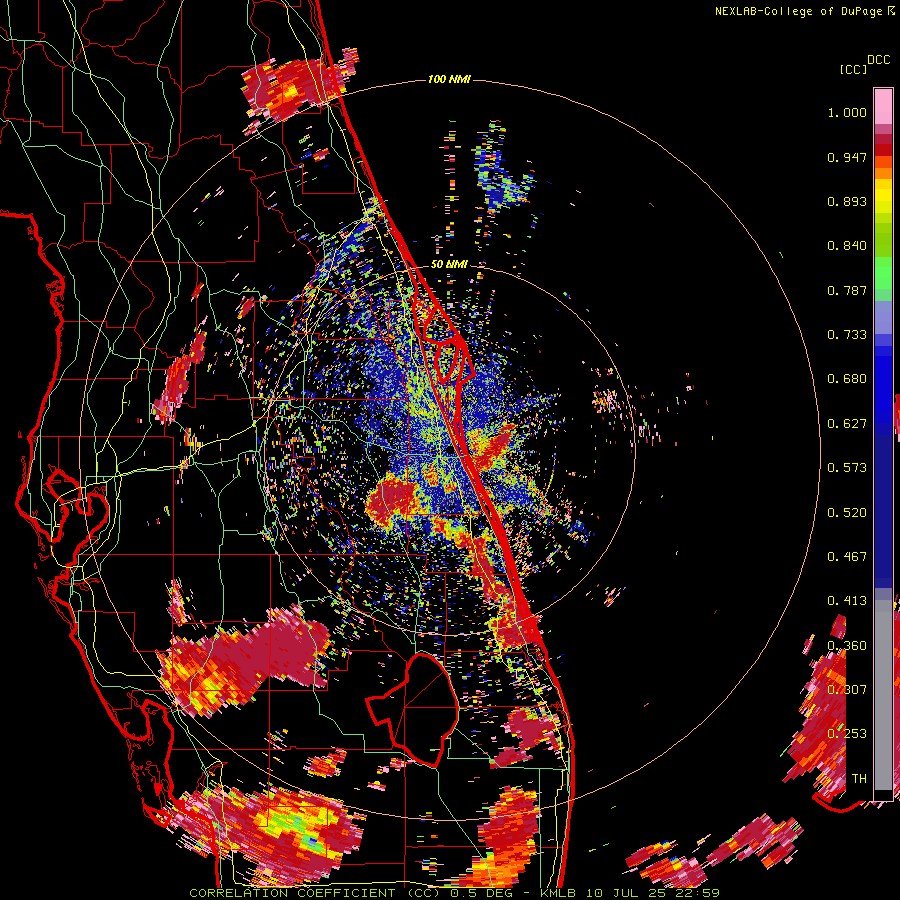
Task: Click the bright green segment of color bar
Action: click(x=883, y=273)
